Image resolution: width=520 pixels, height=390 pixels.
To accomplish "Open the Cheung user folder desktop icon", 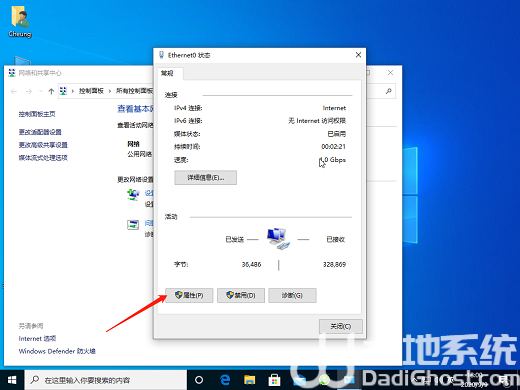I will (x=20, y=22).
